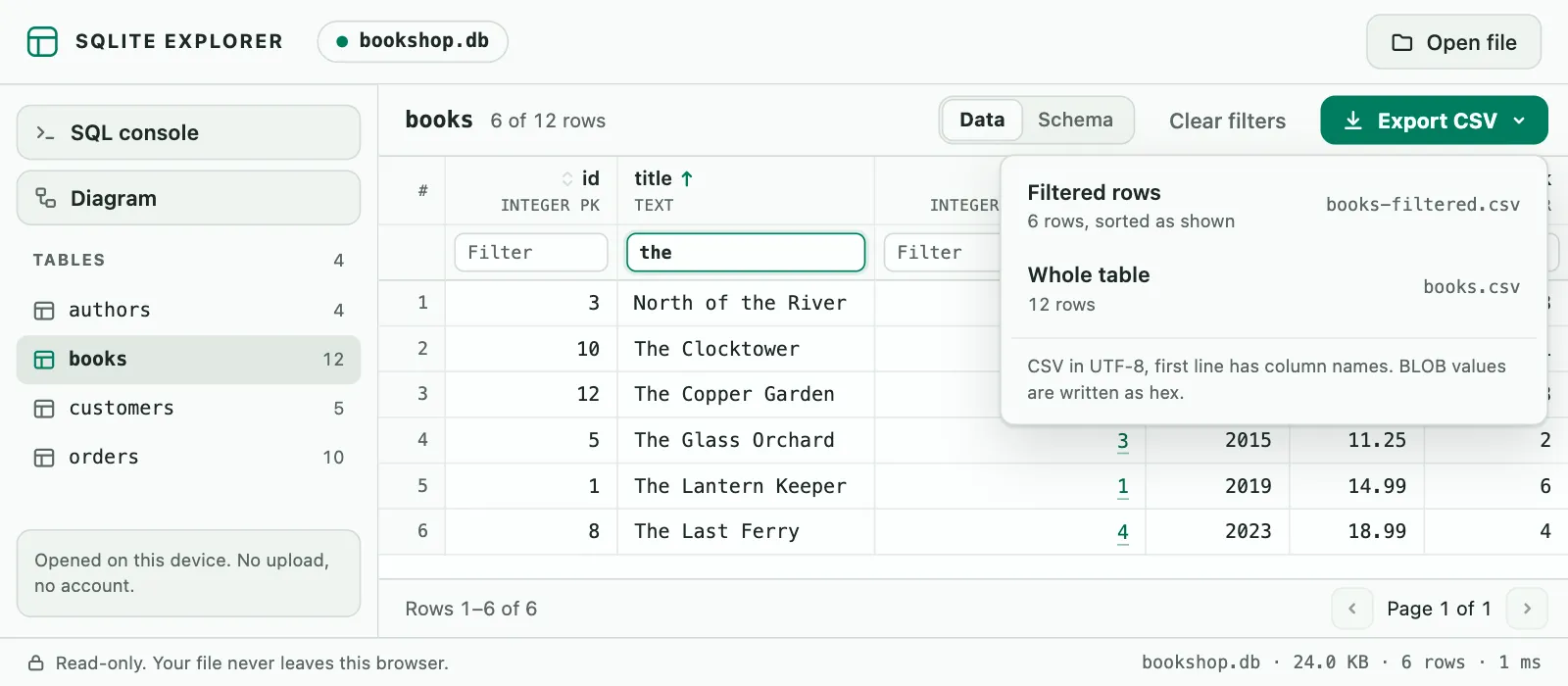1568x686 pixels.
Task: Click the 'The Copper Garden' cell
Action: click(746, 394)
